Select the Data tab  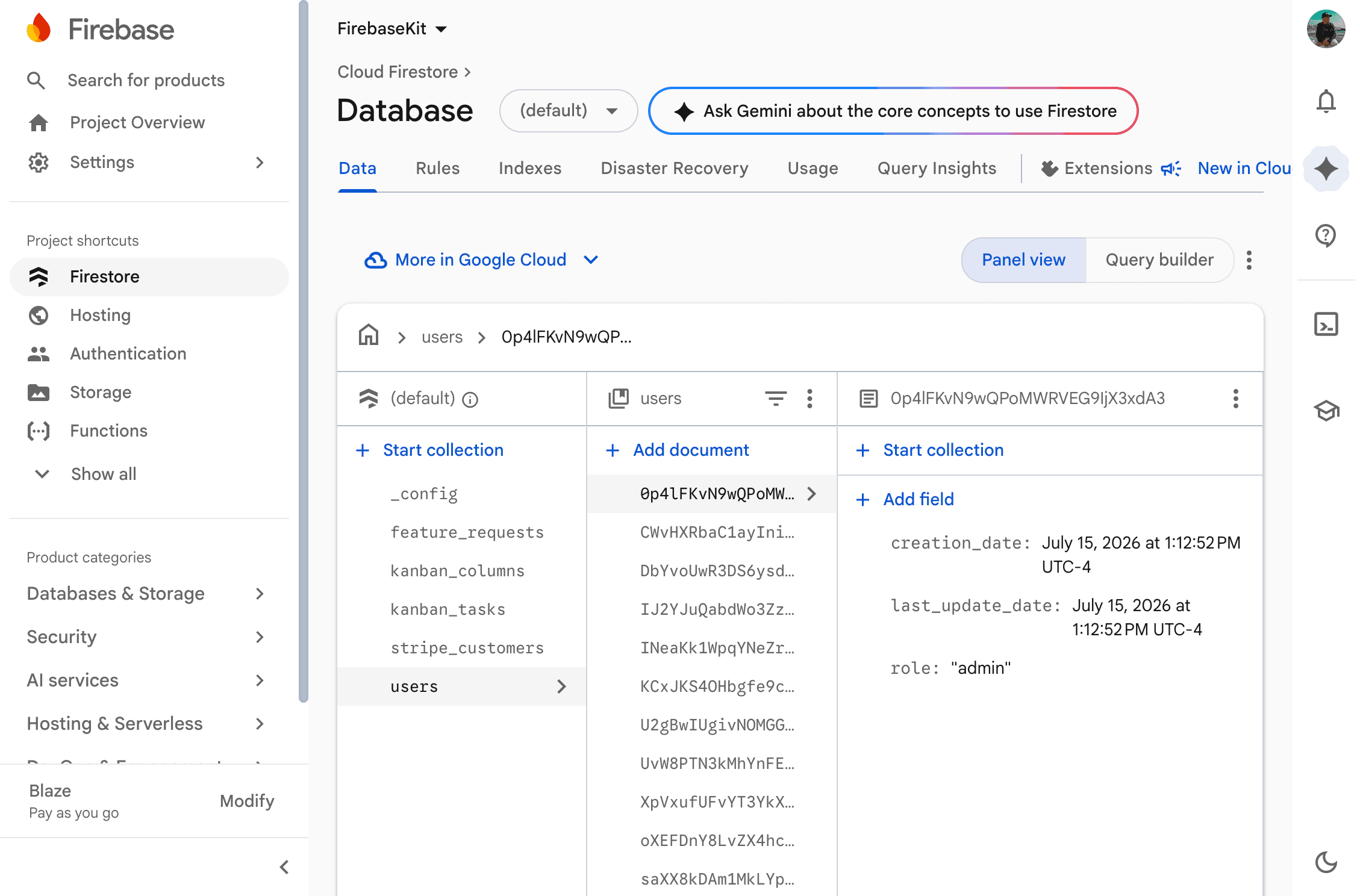coord(357,168)
